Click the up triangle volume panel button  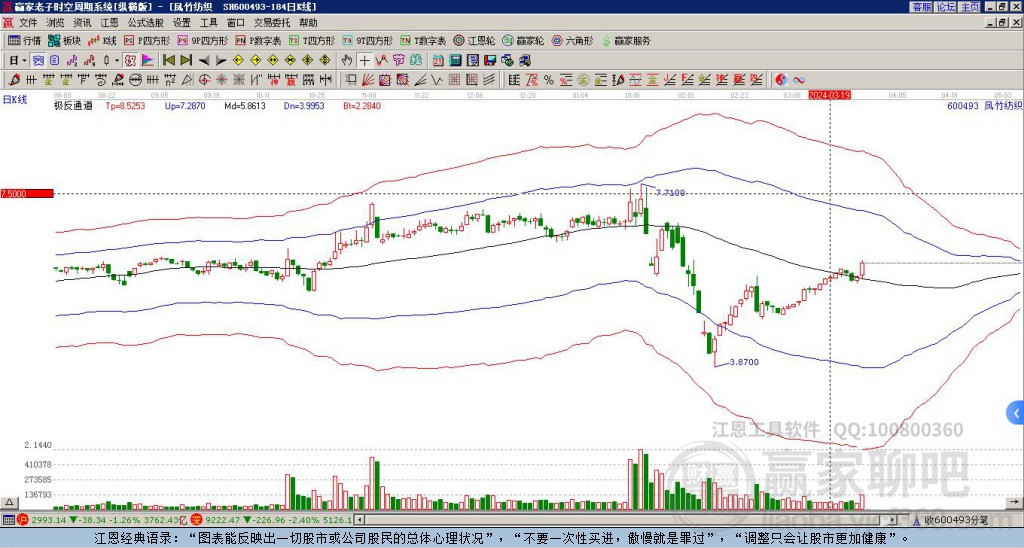[x=9, y=502]
